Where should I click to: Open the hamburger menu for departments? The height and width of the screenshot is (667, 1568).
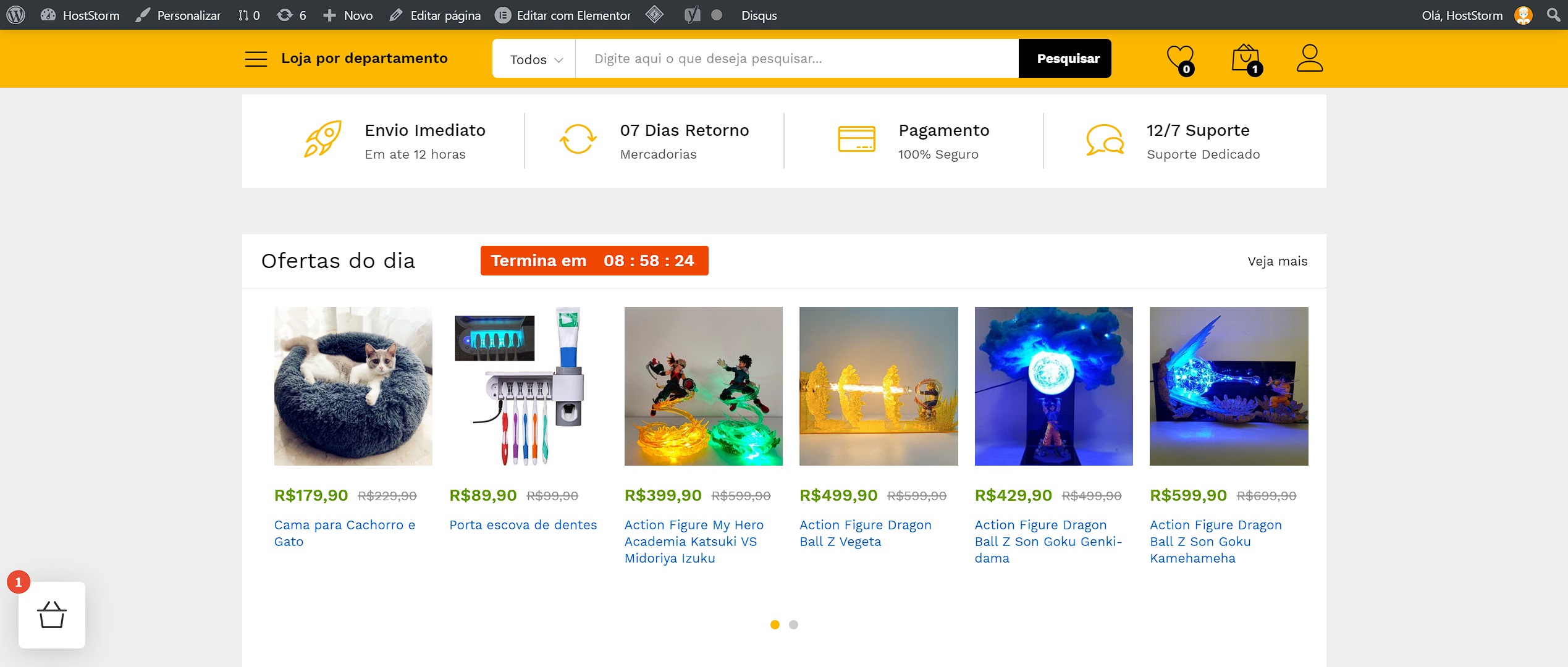tap(256, 59)
